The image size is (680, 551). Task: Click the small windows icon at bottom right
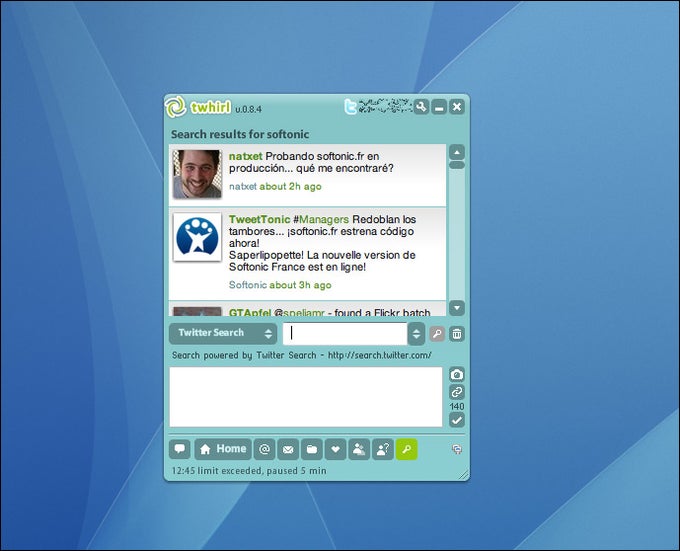click(x=457, y=449)
